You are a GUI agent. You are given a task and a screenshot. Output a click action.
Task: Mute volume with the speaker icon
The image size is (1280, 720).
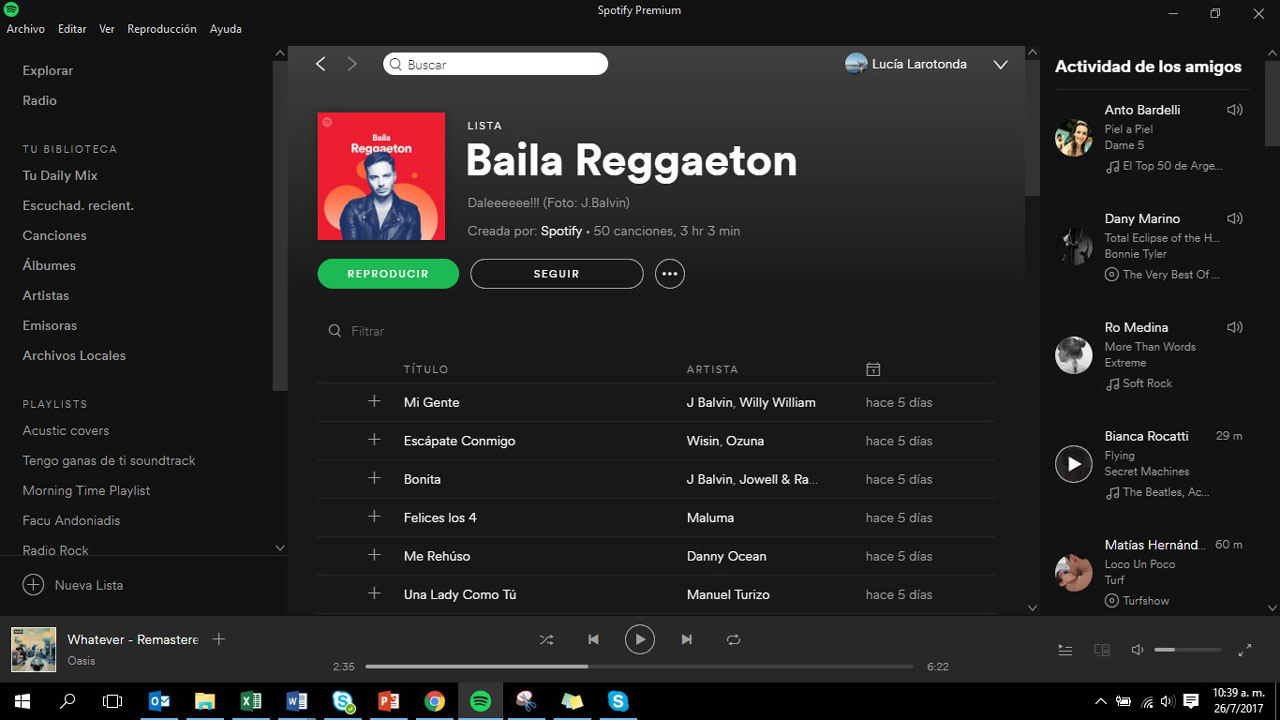[1137, 650]
